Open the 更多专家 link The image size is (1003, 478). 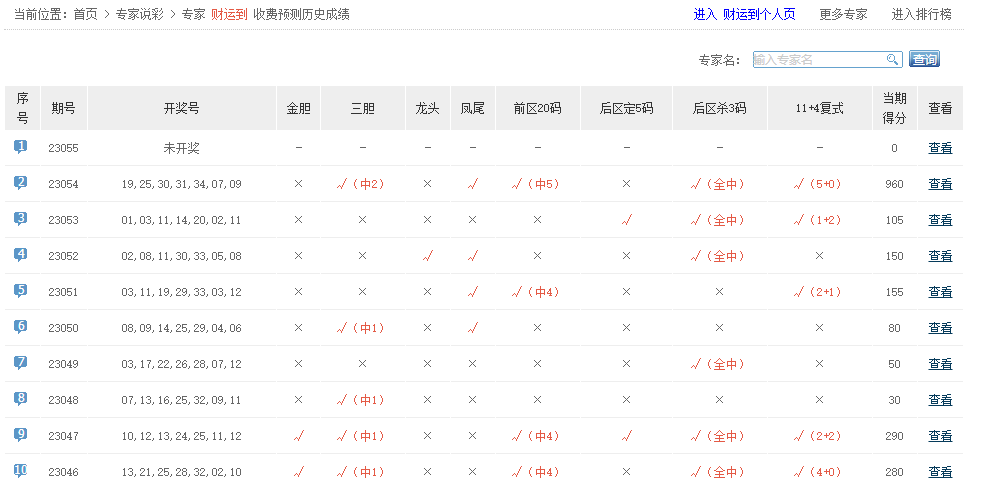(843, 15)
